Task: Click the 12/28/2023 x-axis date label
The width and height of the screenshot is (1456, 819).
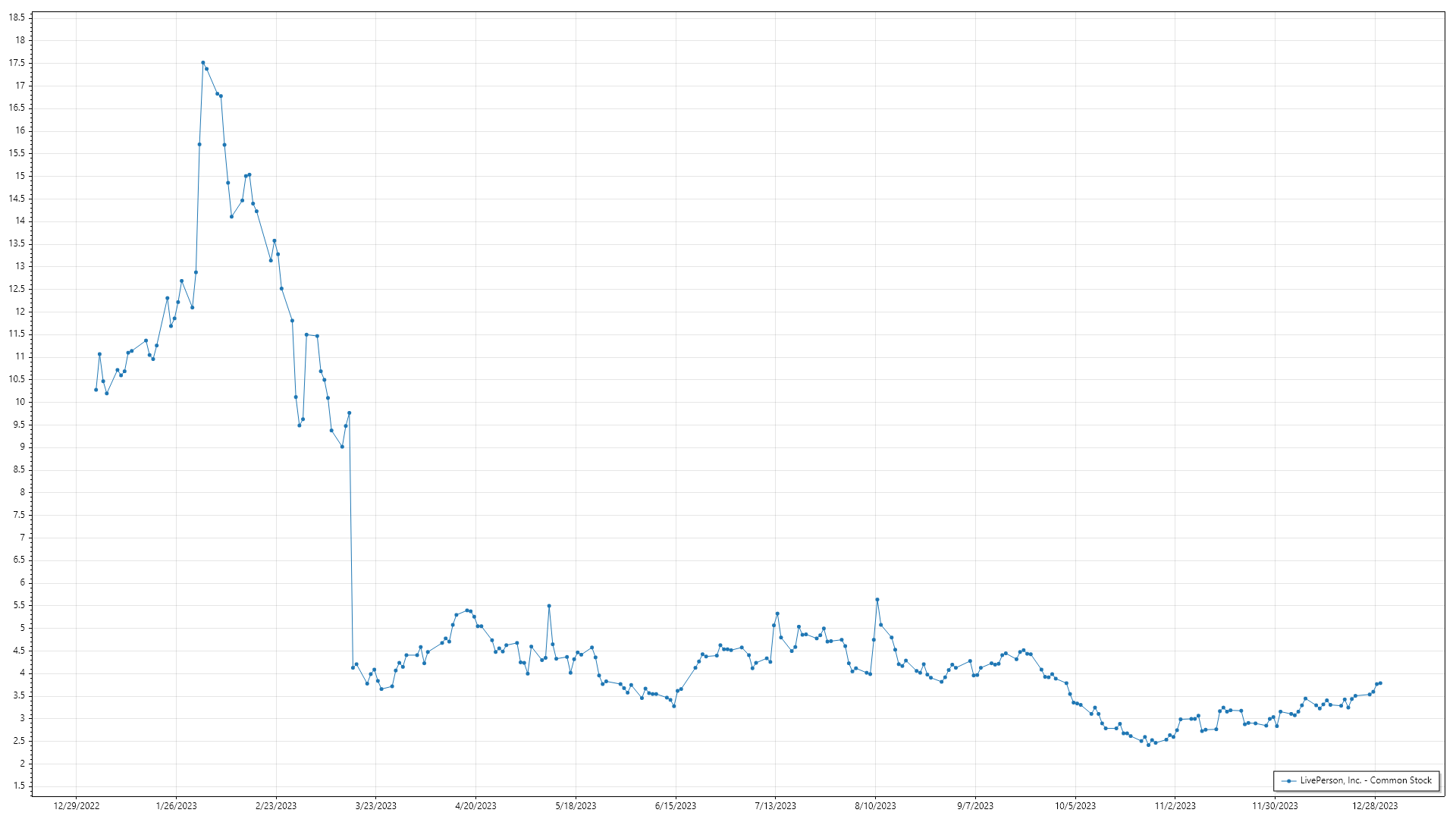Action: coord(1375,806)
